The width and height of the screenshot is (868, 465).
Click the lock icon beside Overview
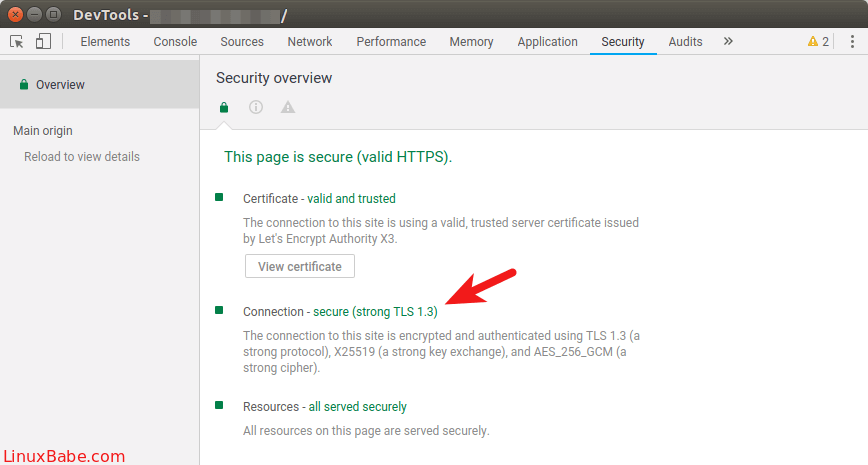24,85
